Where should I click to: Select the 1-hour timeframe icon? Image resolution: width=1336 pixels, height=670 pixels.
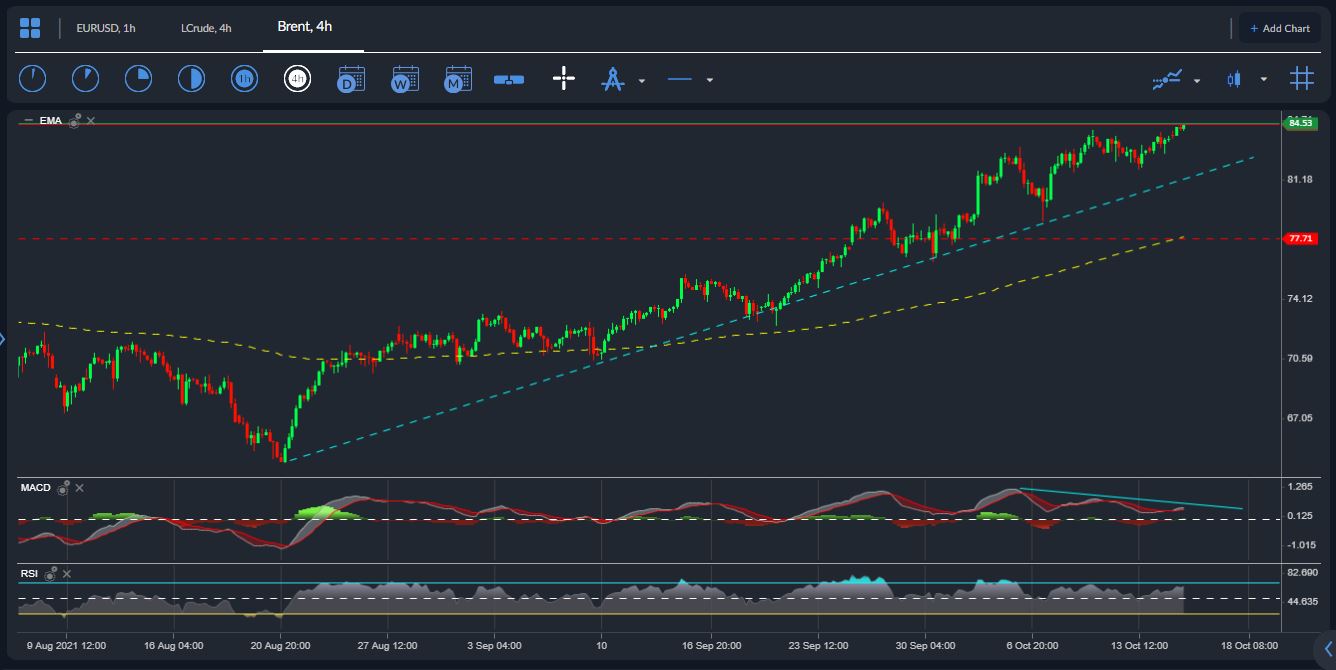click(x=244, y=79)
